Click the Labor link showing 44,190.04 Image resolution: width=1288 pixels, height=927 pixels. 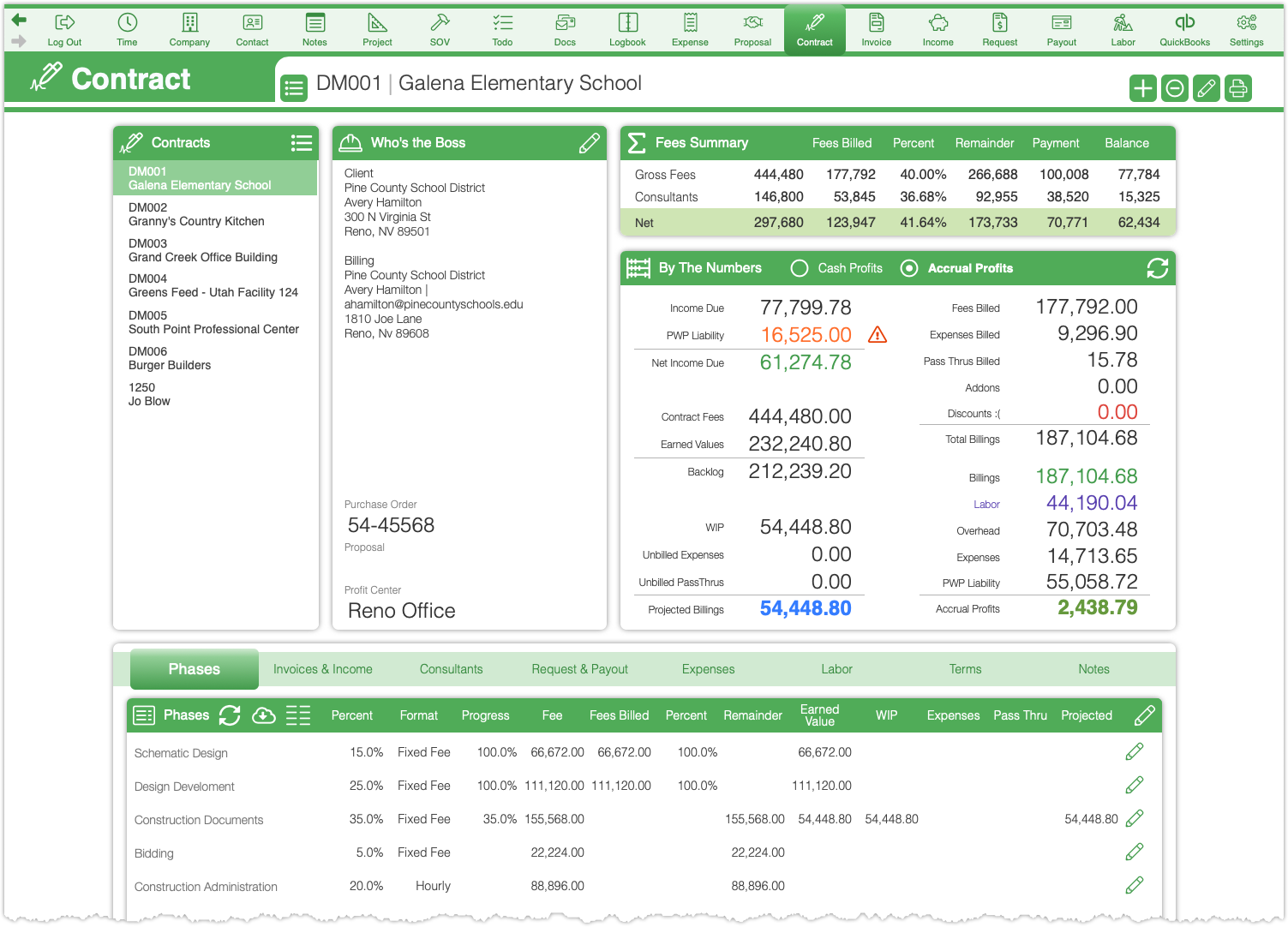(986, 504)
